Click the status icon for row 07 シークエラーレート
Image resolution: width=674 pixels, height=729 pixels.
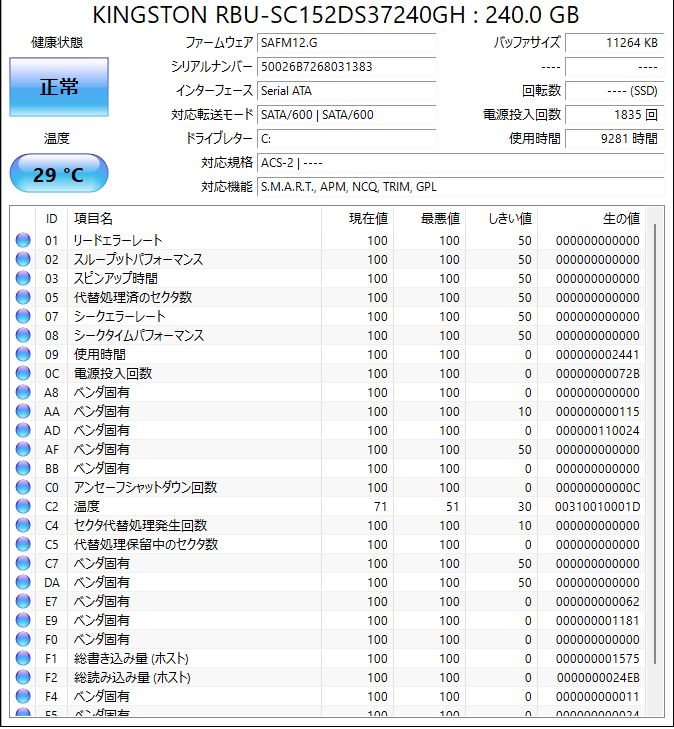pos(23,317)
